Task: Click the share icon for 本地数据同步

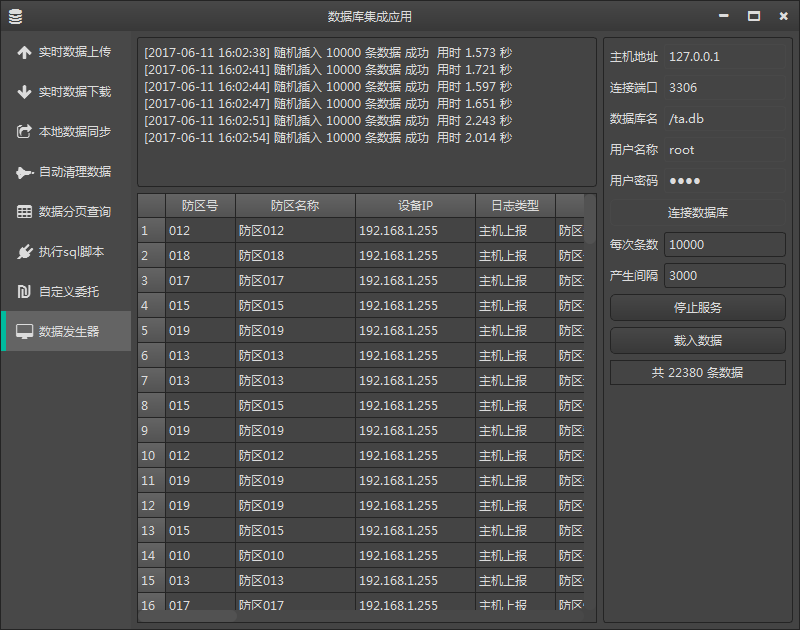Action: point(24,132)
